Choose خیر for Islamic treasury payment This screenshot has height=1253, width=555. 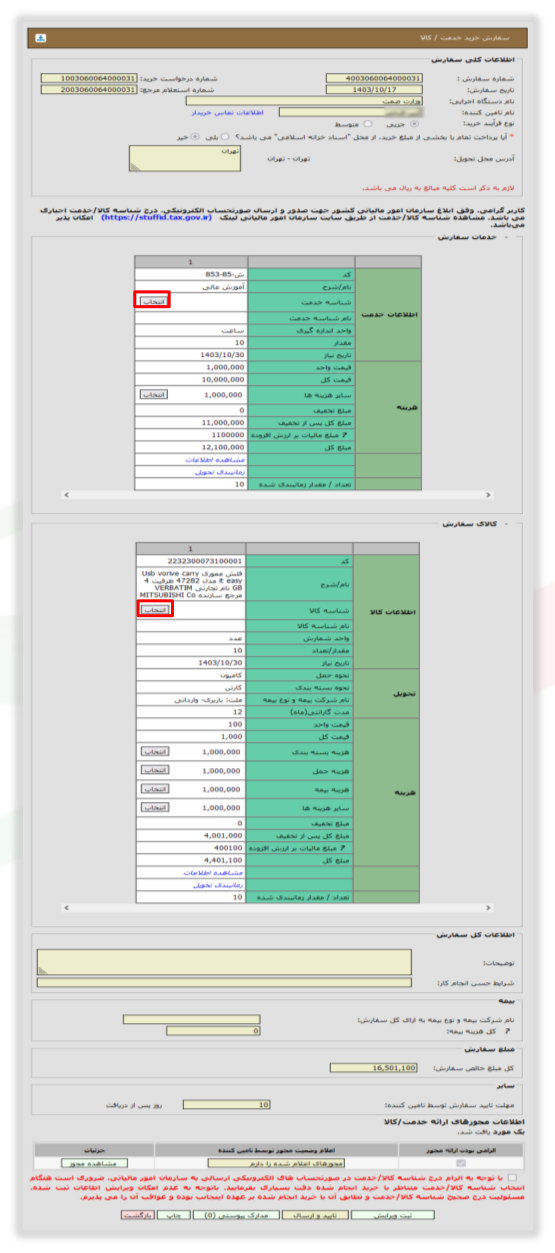(194, 136)
